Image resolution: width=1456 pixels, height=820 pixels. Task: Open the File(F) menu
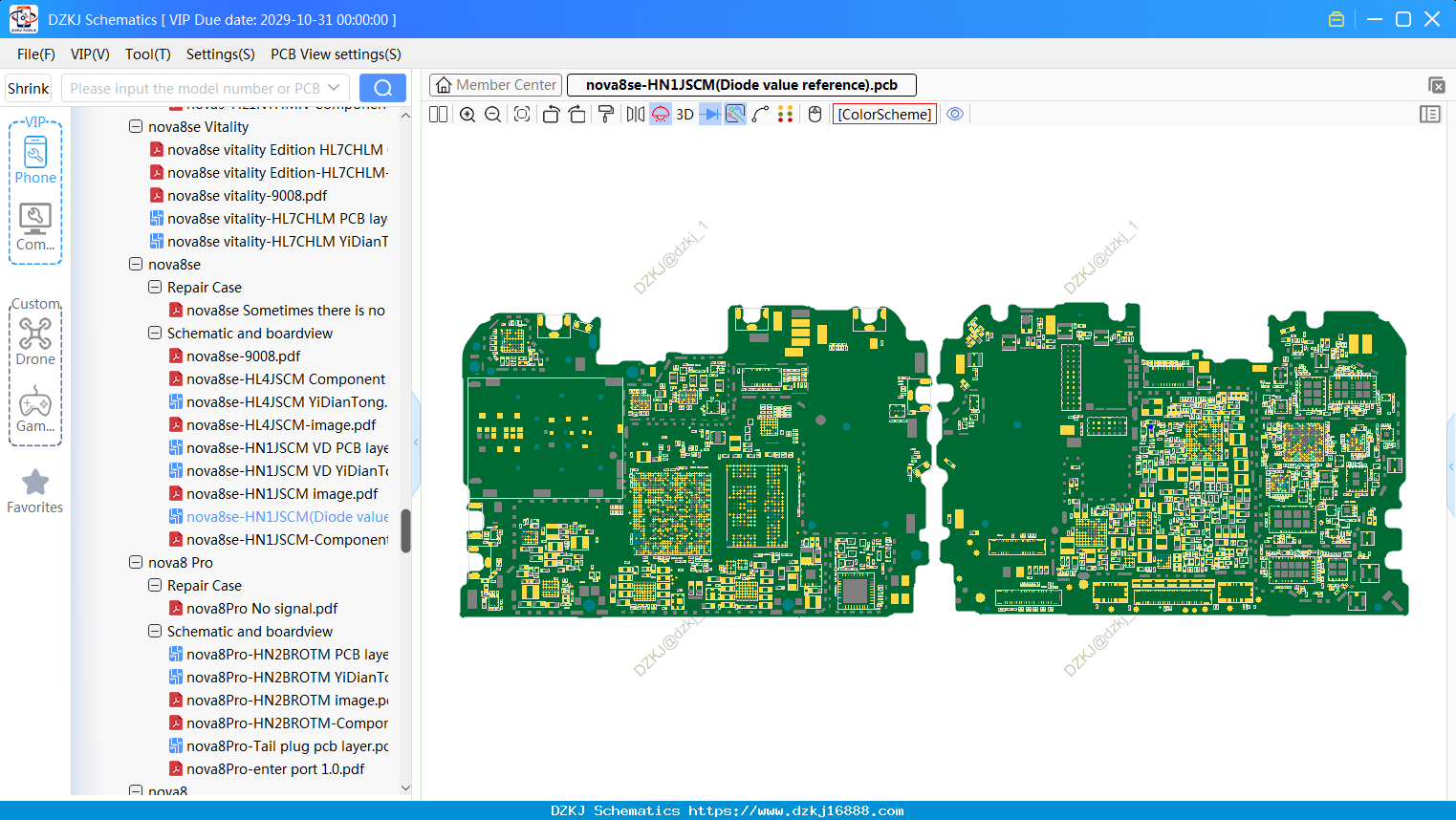(x=36, y=54)
